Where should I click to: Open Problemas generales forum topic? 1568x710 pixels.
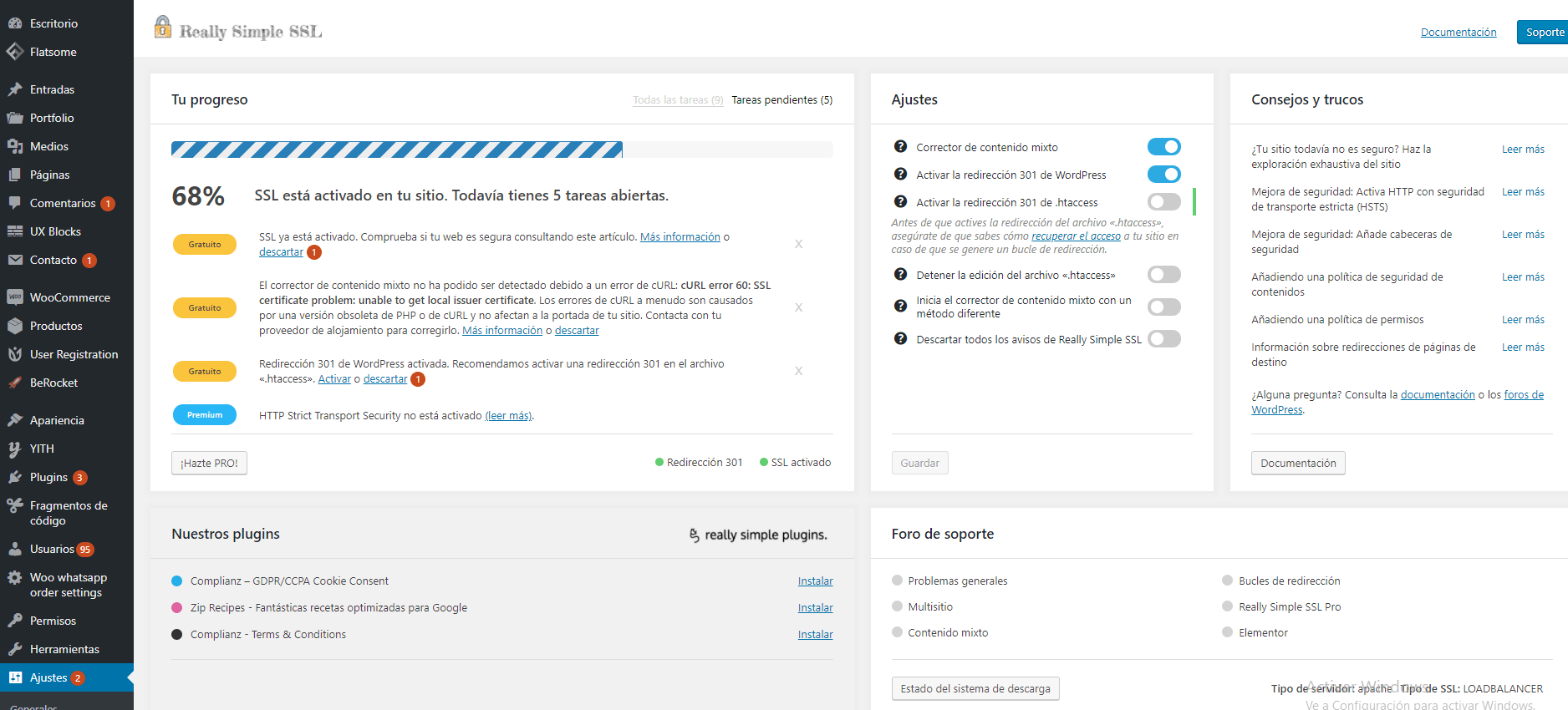pyautogui.click(x=958, y=581)
